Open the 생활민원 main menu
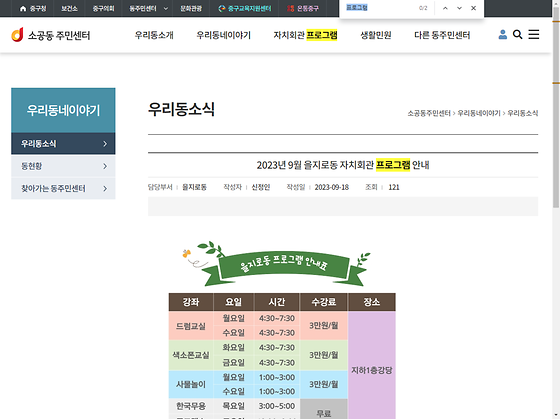 376,35
